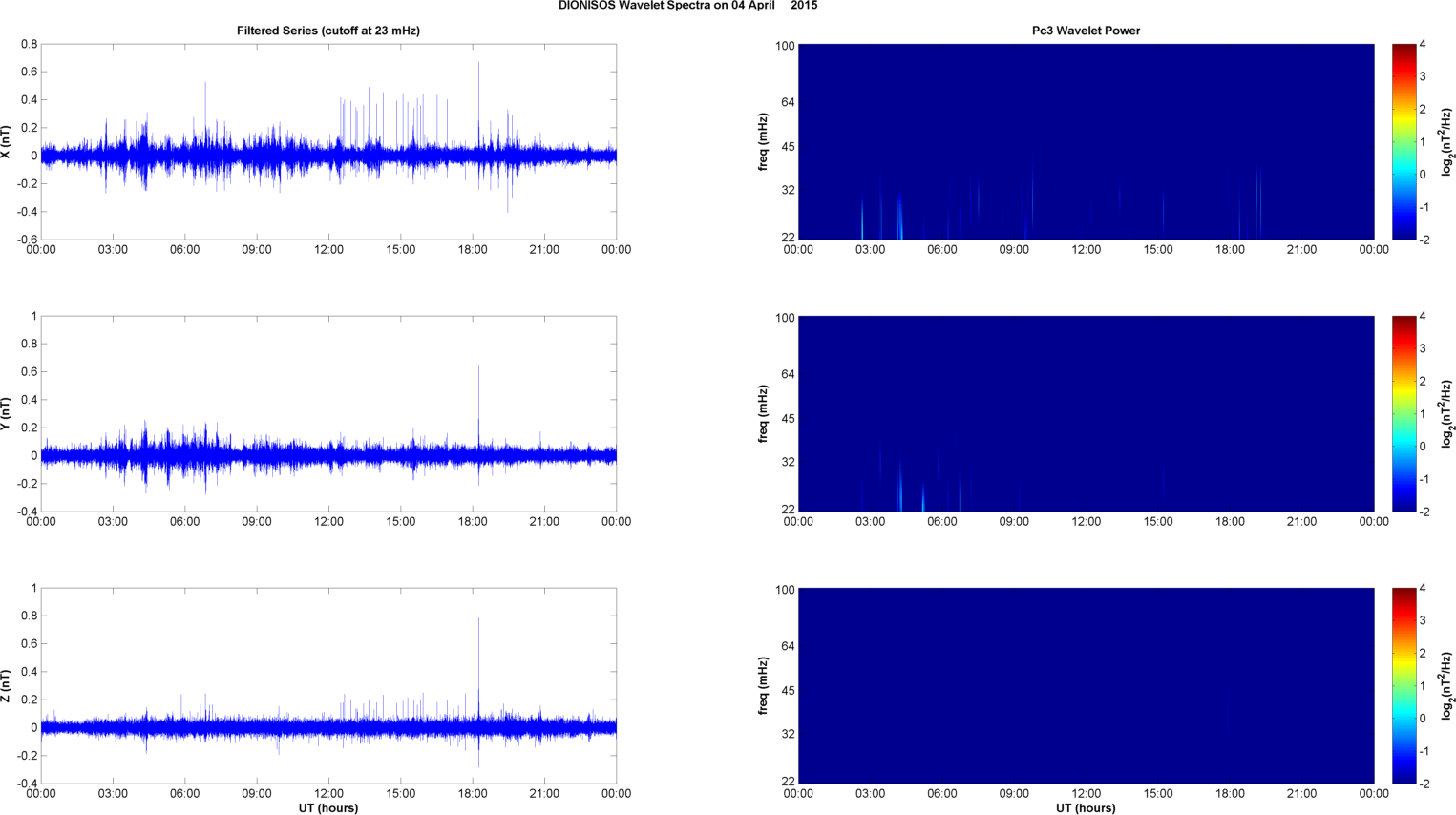
Task: Click the 21:00 tick below the bottom spectrogram
Action: [1302, 794]
